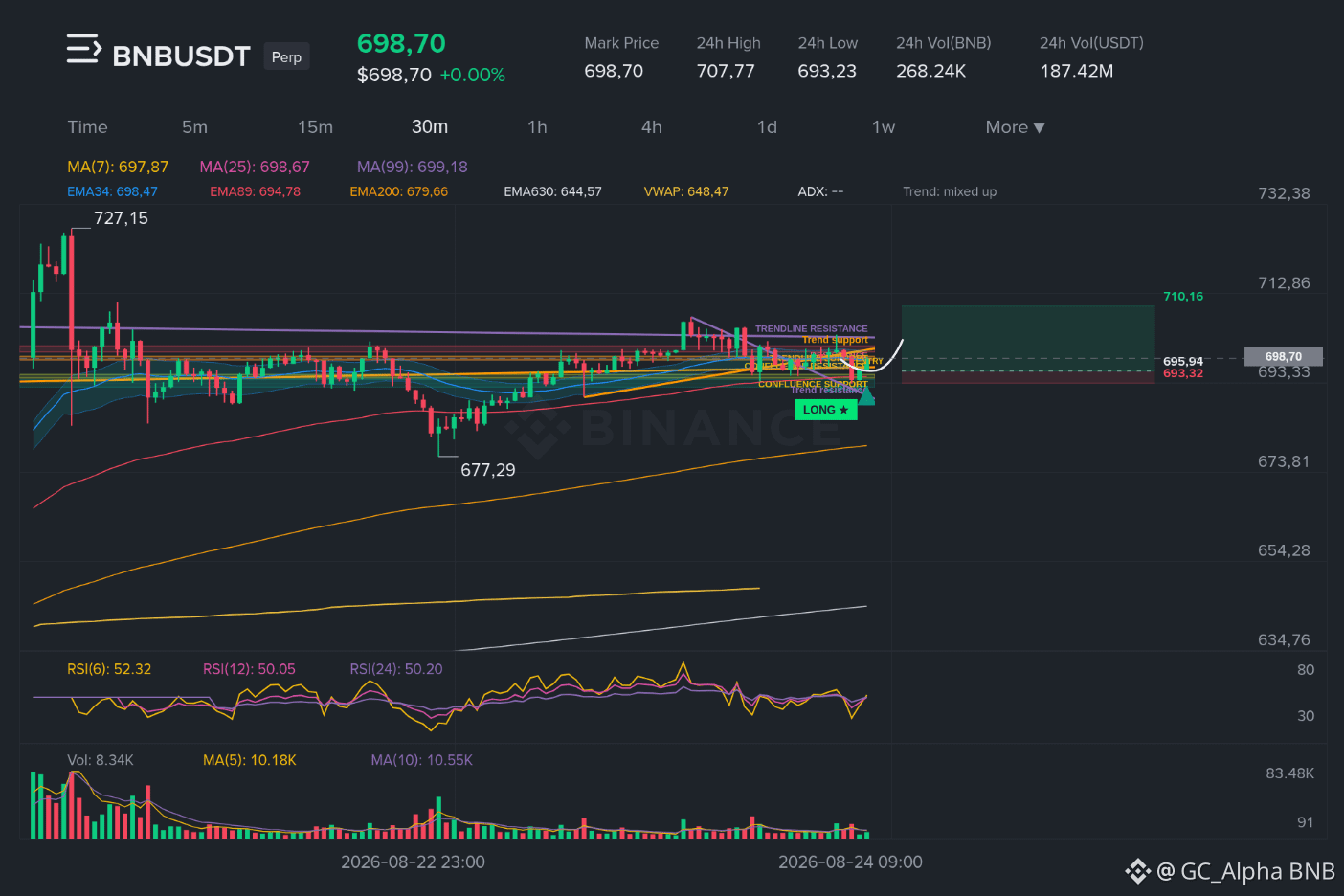Switch to the 1d interval
The height and width of the screenshot is (896, 1344).
pos(767,127)
